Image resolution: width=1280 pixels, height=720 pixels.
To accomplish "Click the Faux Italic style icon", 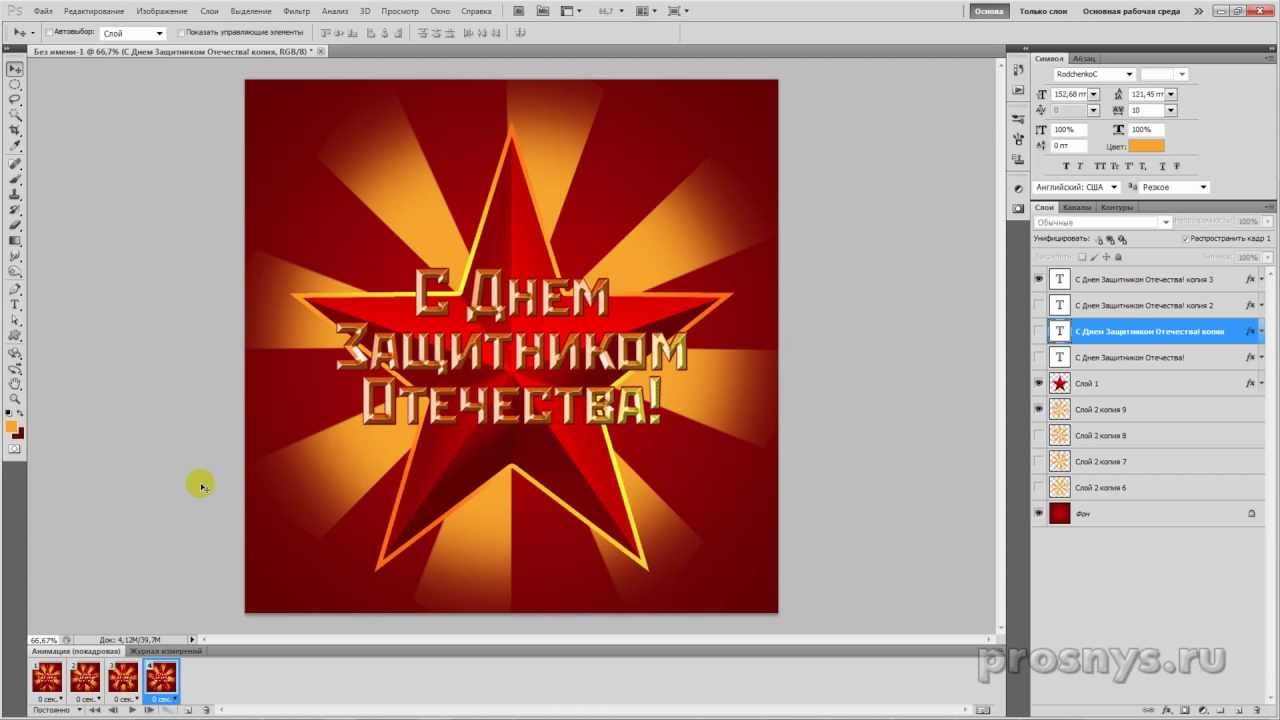I will point(1080,166).
